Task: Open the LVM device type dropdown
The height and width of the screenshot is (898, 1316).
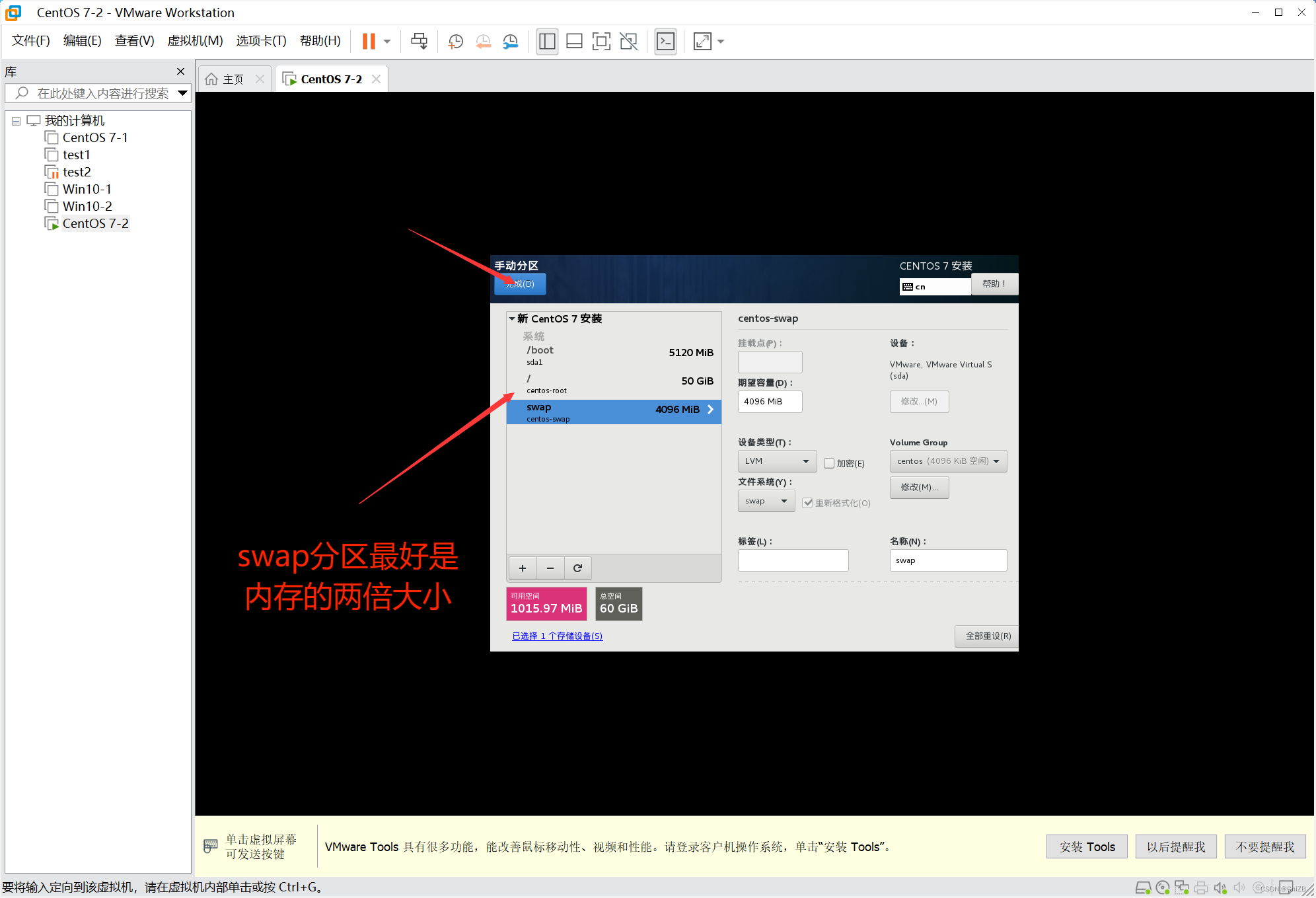Action: 777,461
